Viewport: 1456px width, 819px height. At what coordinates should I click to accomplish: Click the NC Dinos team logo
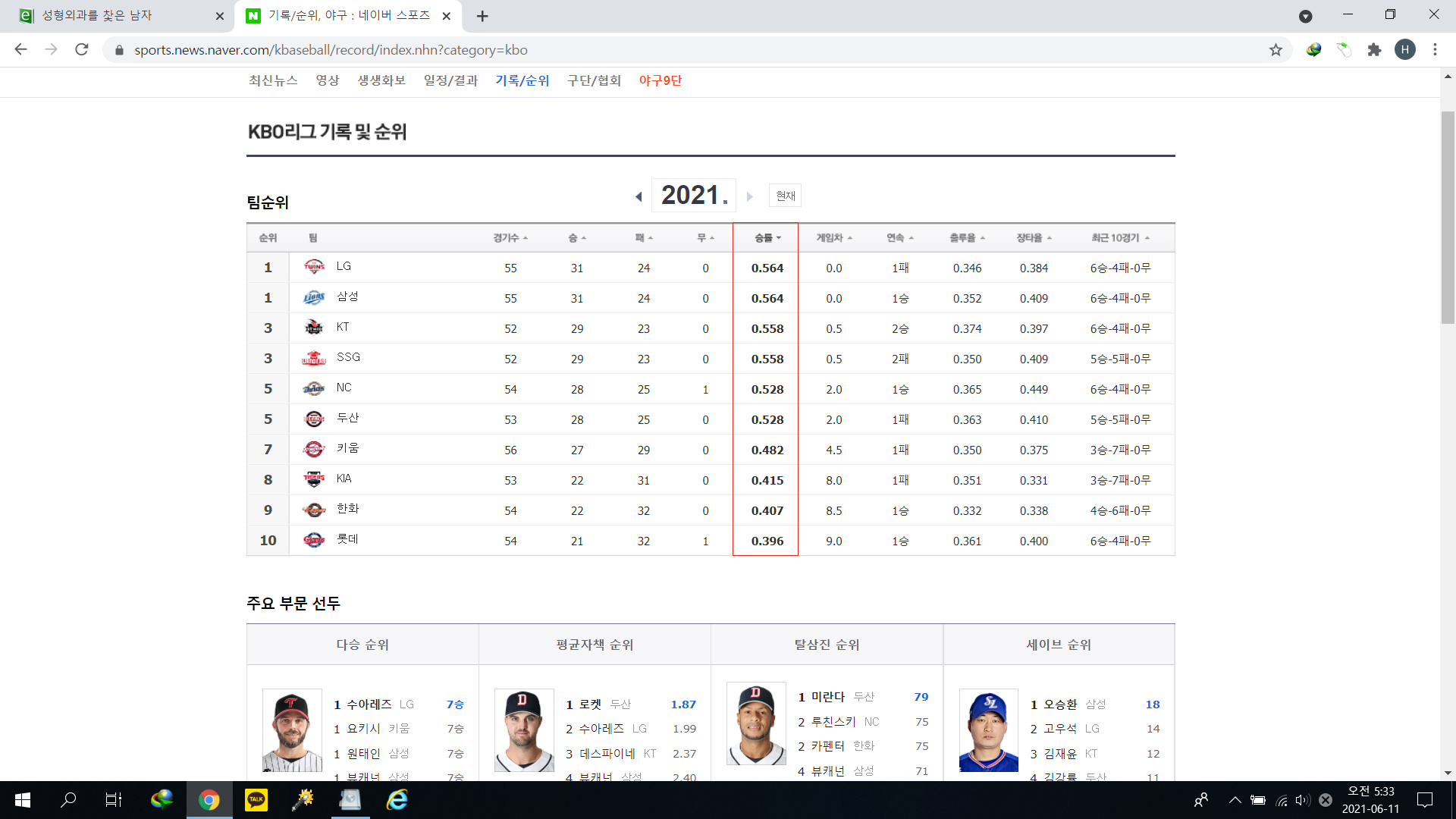314,388
